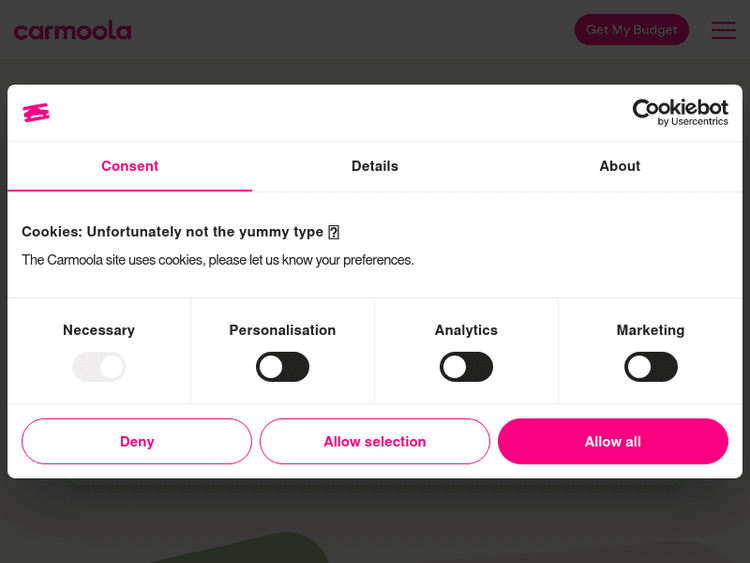Click the Marketing category label

(x=650, y=330)
